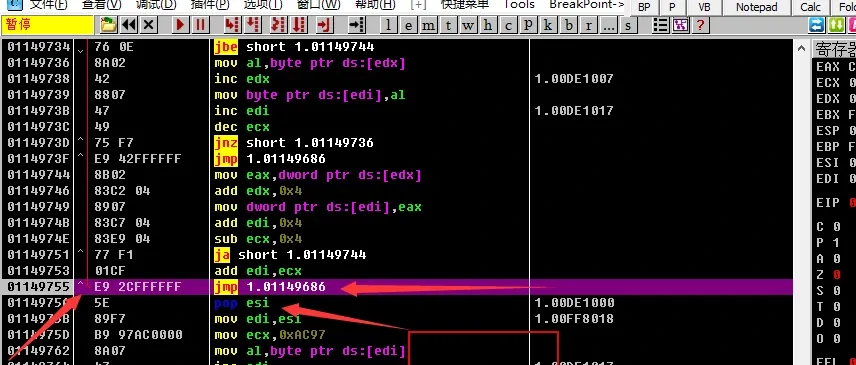This screenshot has width=856, height=365.
Task: Open the 查看(V) menu
Action: 102,4
